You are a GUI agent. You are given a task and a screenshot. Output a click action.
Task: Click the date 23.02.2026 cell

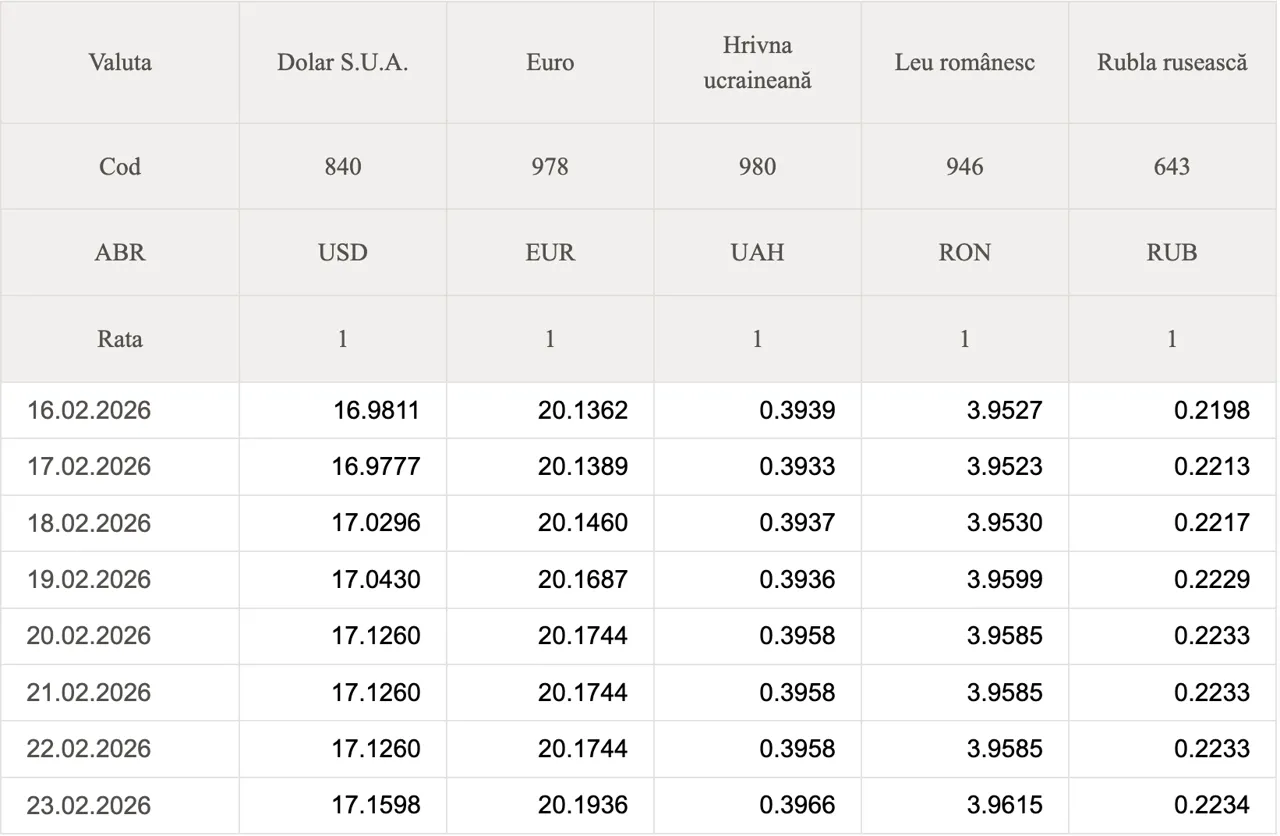pos(89,805)
